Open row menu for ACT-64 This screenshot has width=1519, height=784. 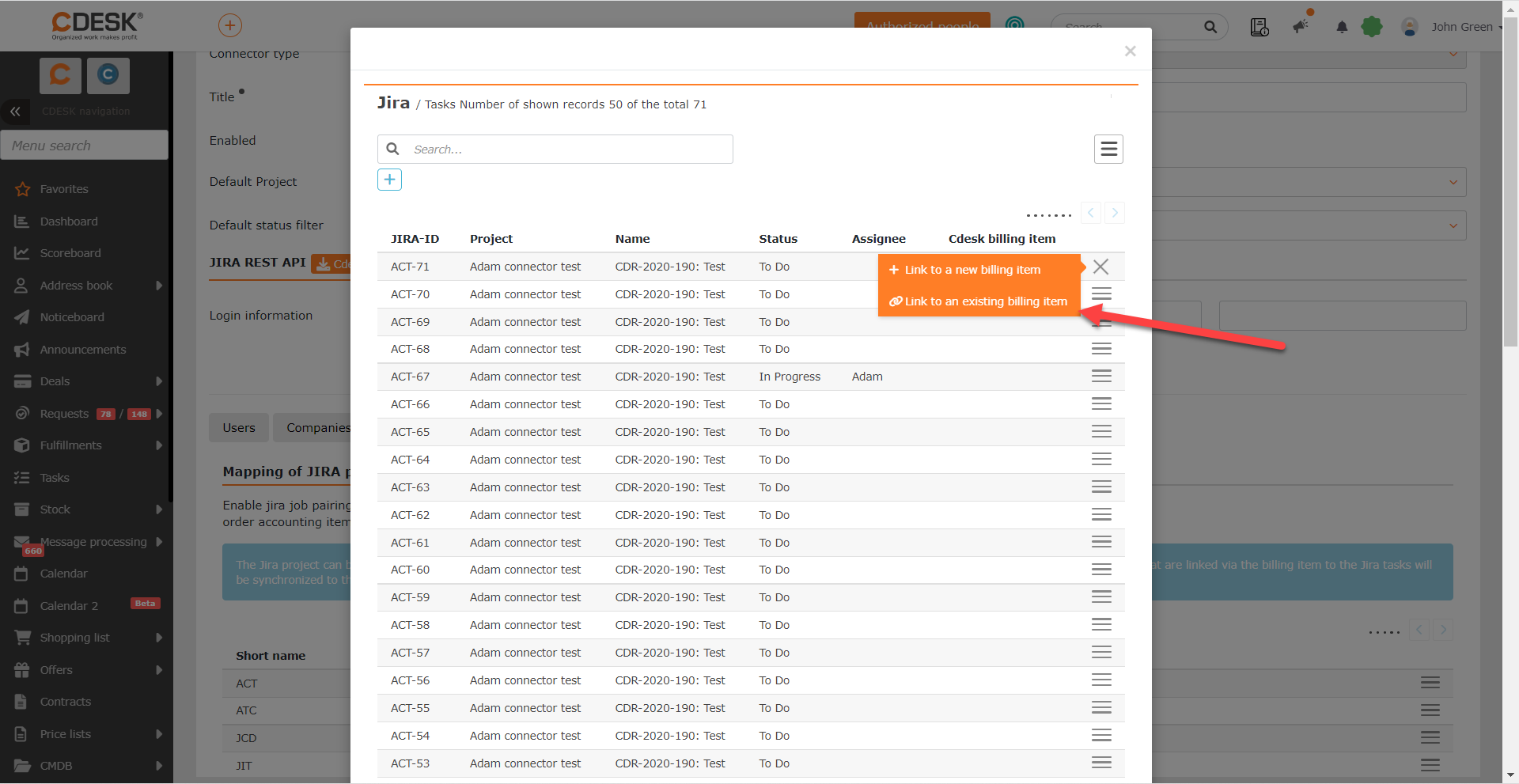1101,460
